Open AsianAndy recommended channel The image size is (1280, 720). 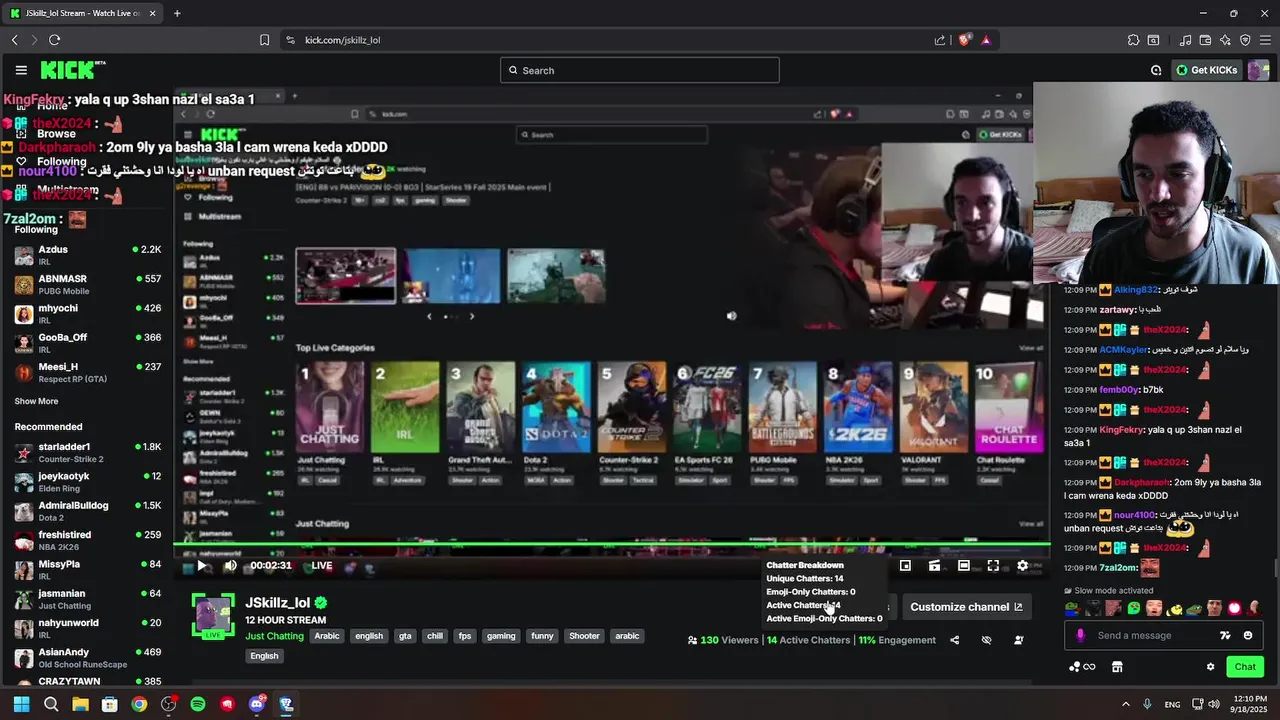tap(87, 658)
